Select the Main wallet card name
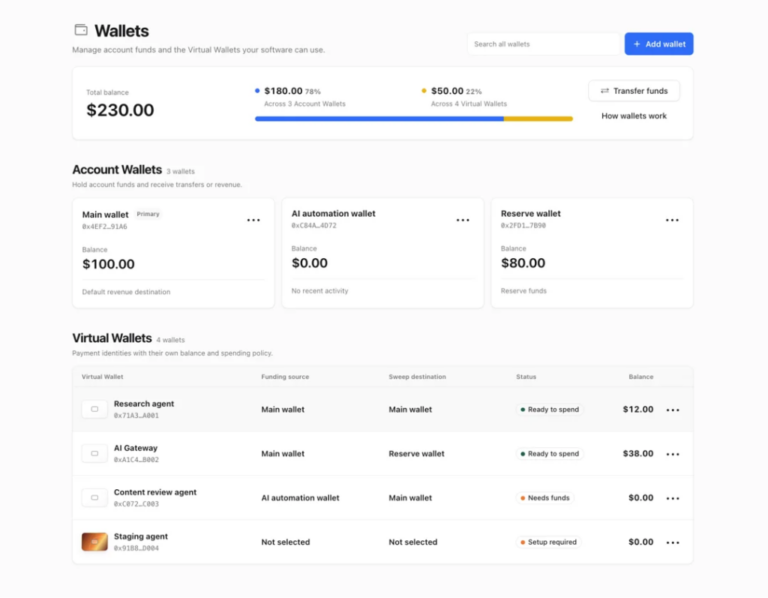This screenshot has height=598, width=768. pyautogui.click(x=105, y=215)
